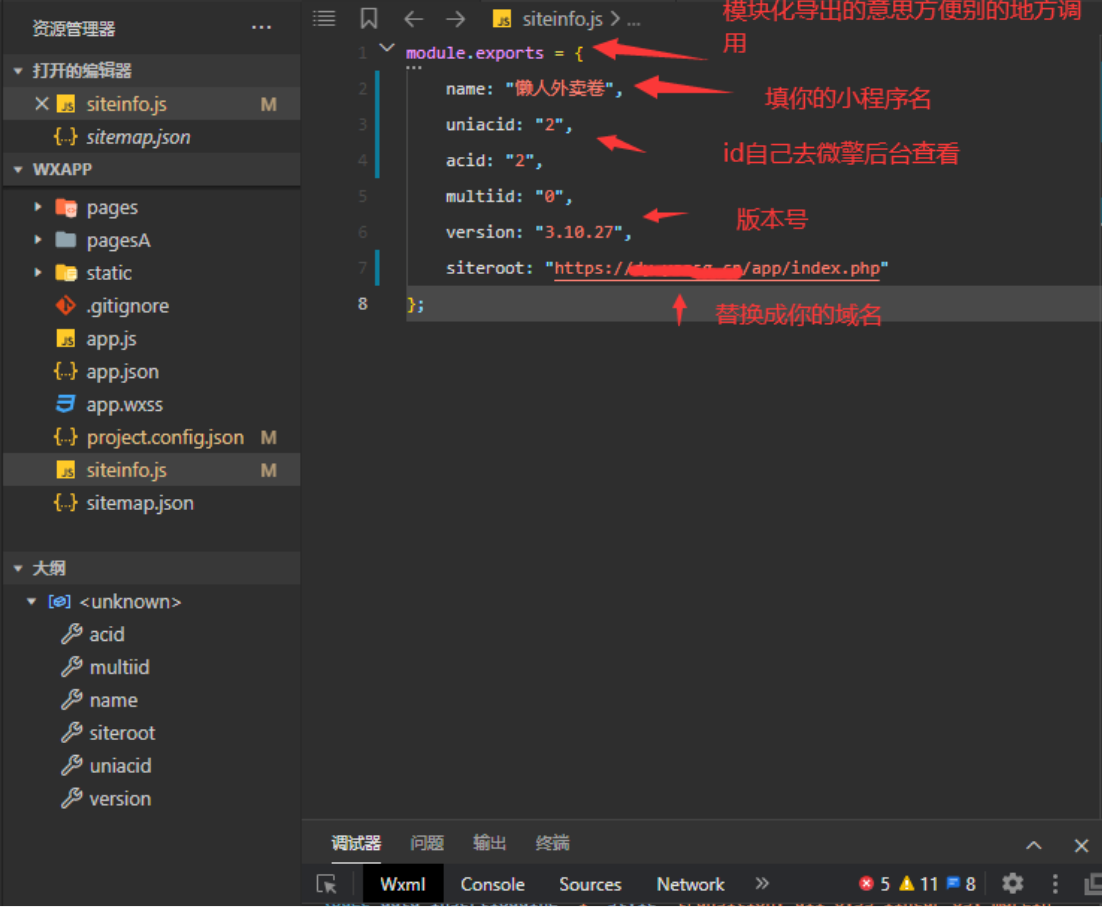The width and height of the screenshot is (1102, 909).
Task: Open the resource manager more options menu
Action: coord(261,28)
